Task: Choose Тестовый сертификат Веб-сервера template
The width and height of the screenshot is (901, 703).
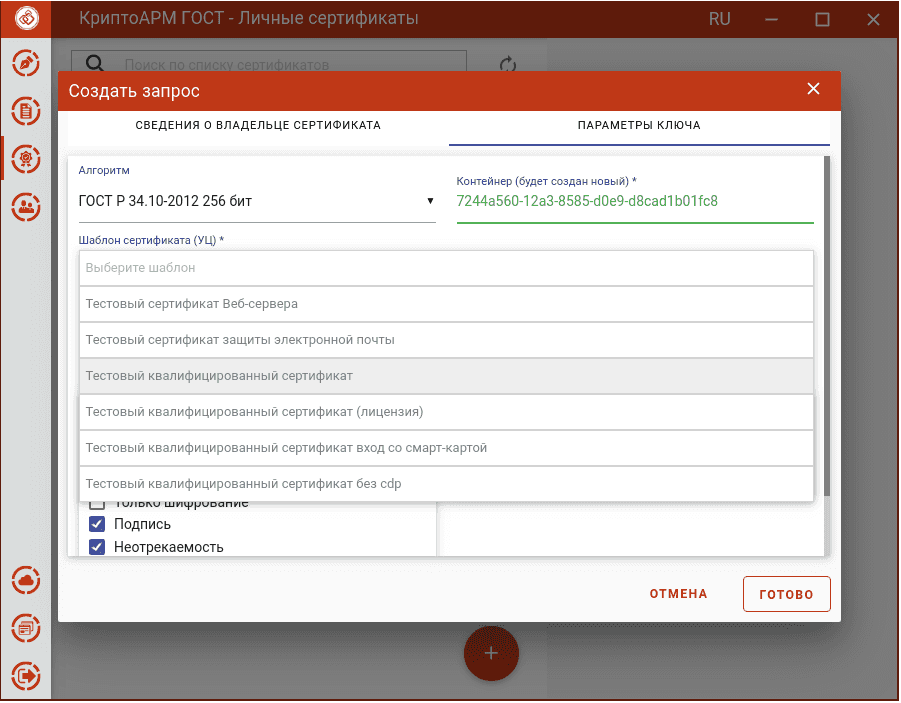Action: coord(446,304)
